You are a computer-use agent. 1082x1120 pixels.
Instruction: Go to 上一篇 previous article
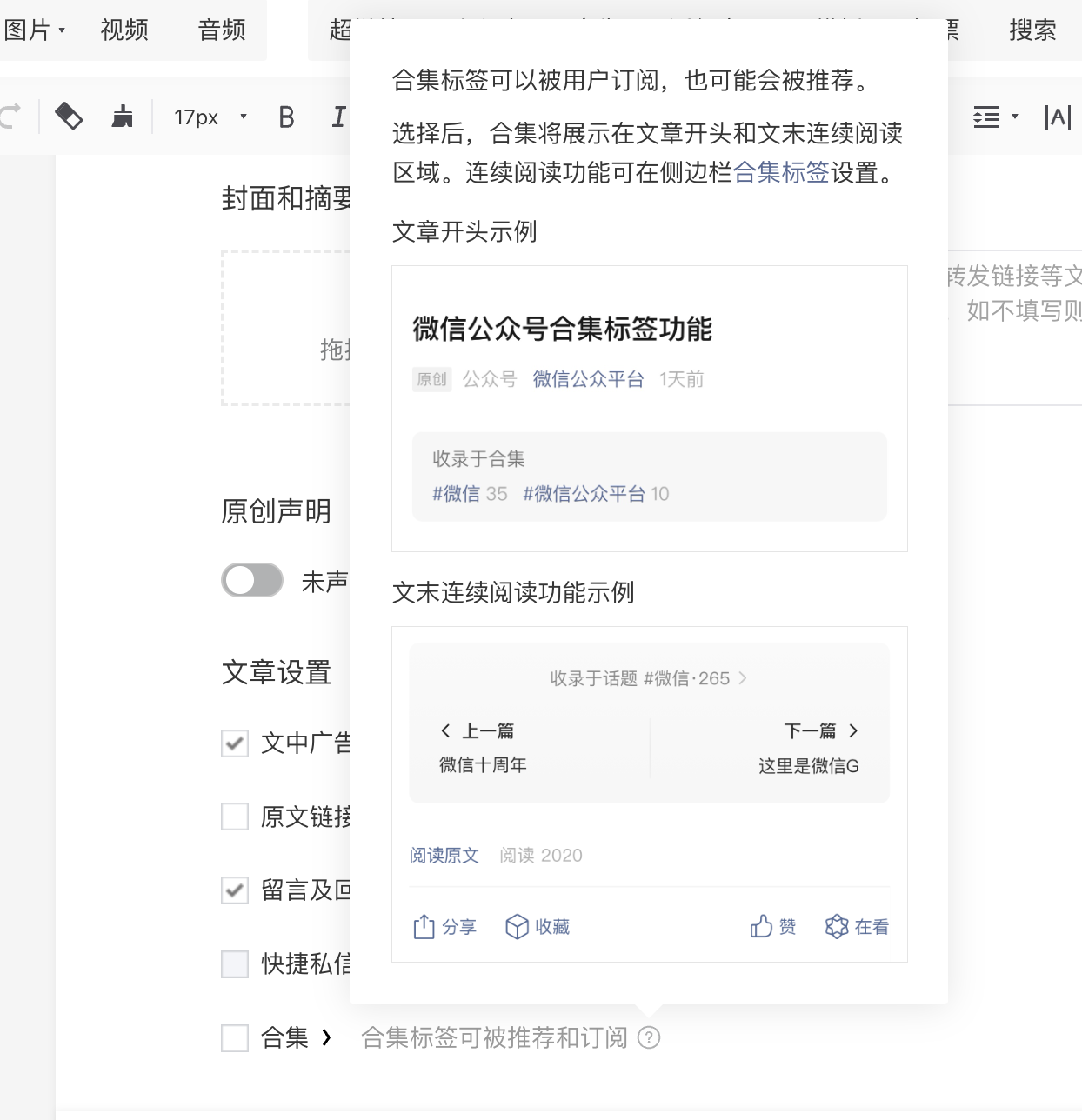tap(478, 730)
